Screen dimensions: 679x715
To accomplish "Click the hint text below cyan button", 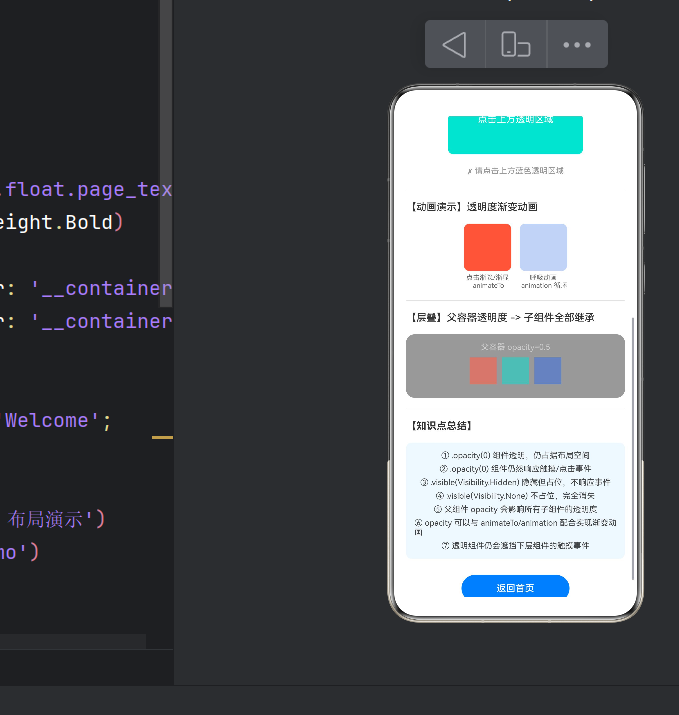I will click(515, 171).
